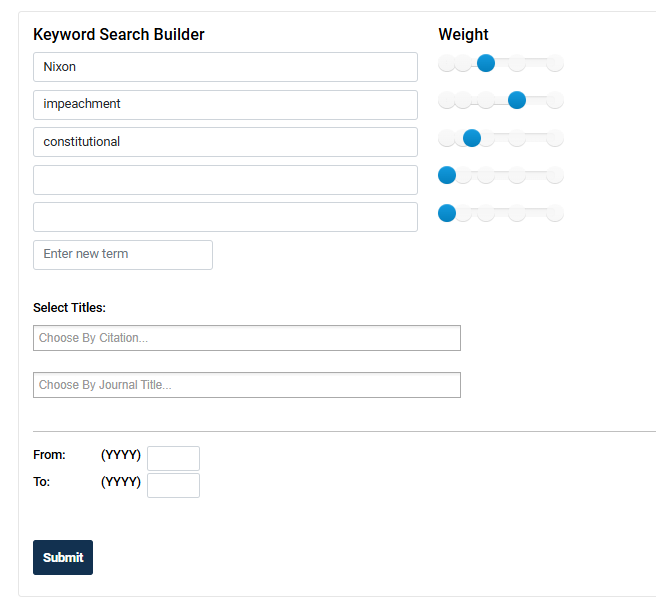Click the To year input box

pos(173,485)
